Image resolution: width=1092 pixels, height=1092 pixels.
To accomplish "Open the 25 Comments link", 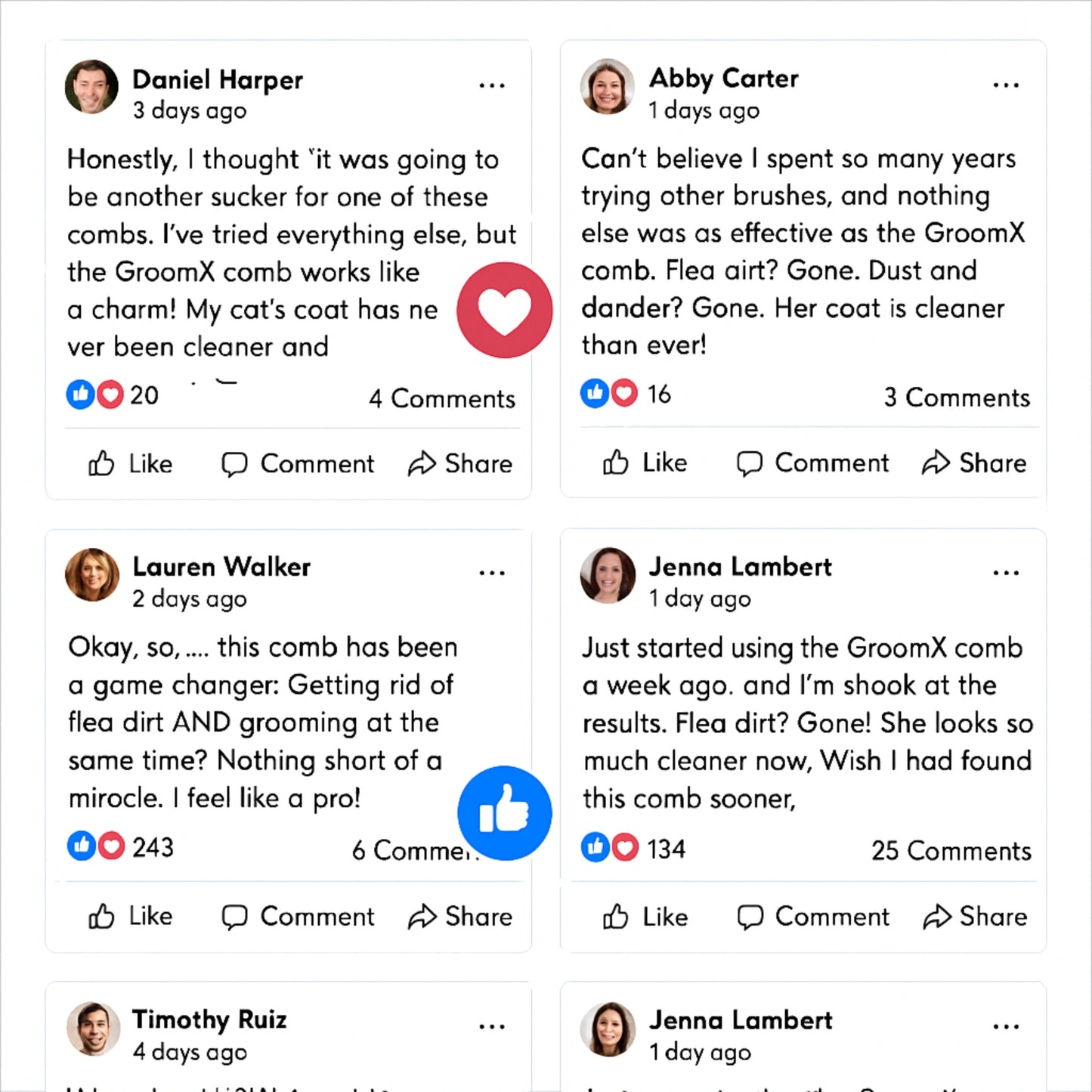I will (x=951, y=851).
